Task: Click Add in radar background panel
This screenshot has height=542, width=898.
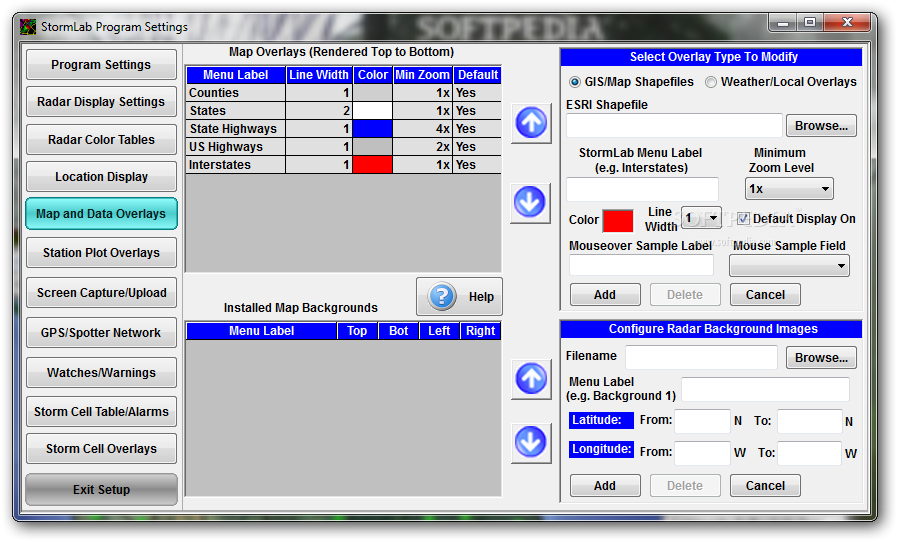Action: [x=605, y=486]
